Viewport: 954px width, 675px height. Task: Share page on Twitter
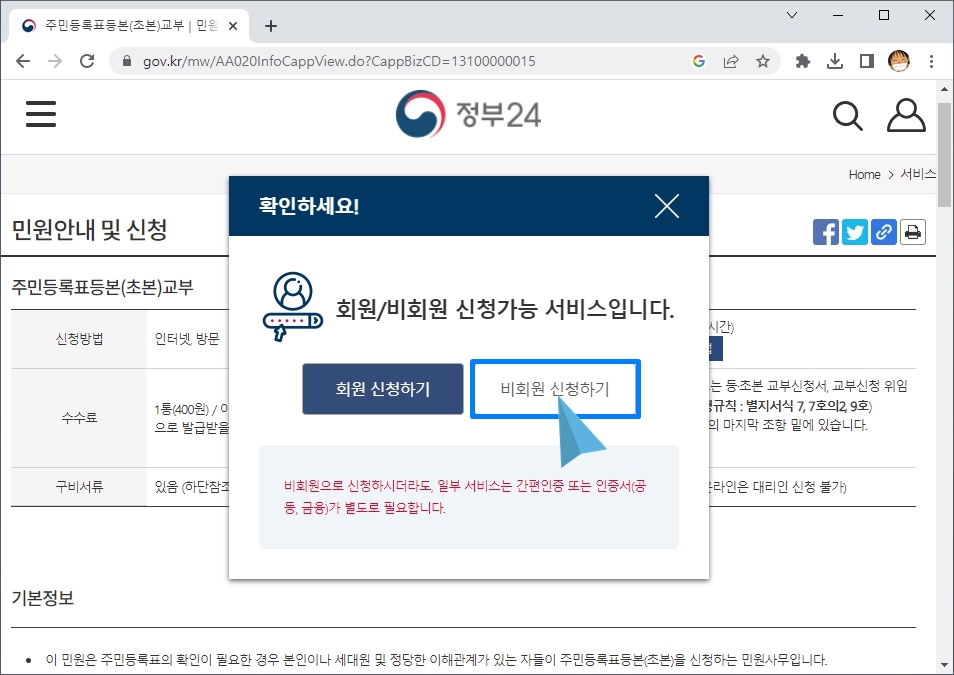tap(854, 232)
